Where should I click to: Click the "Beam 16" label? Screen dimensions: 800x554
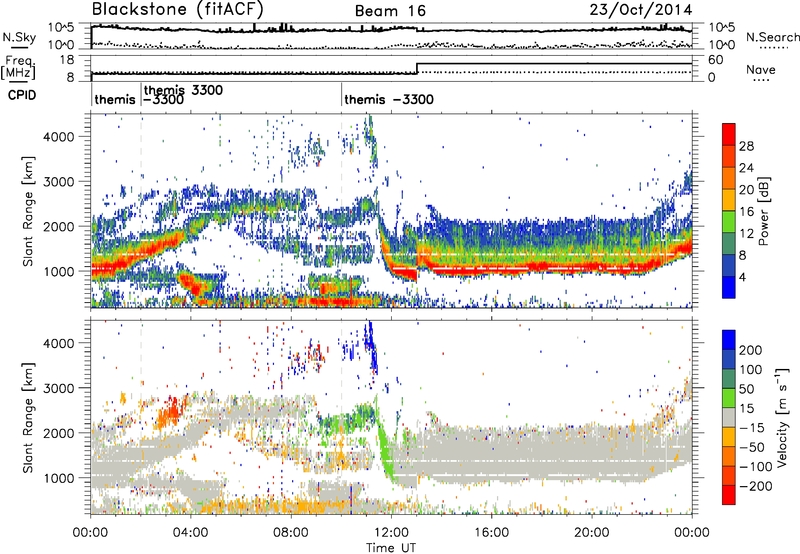click(x=390, y=11)
